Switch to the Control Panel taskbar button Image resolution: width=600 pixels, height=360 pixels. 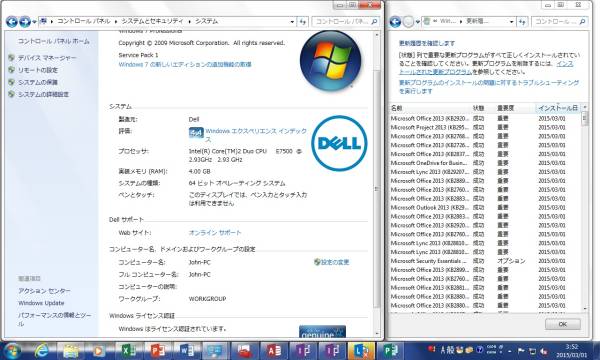click(215, 350)
